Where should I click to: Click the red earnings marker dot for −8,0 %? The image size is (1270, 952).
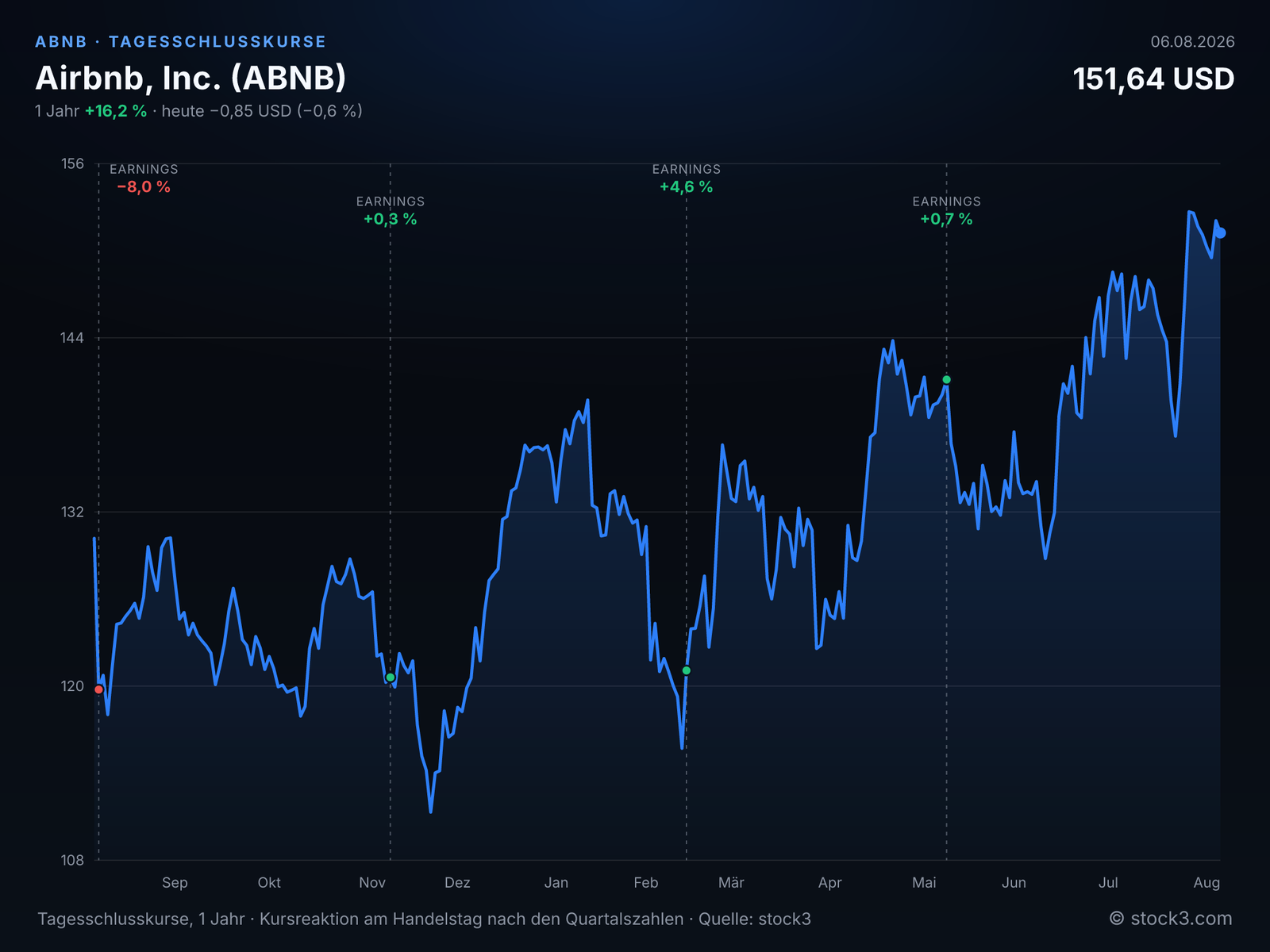(x=98, y=689)
